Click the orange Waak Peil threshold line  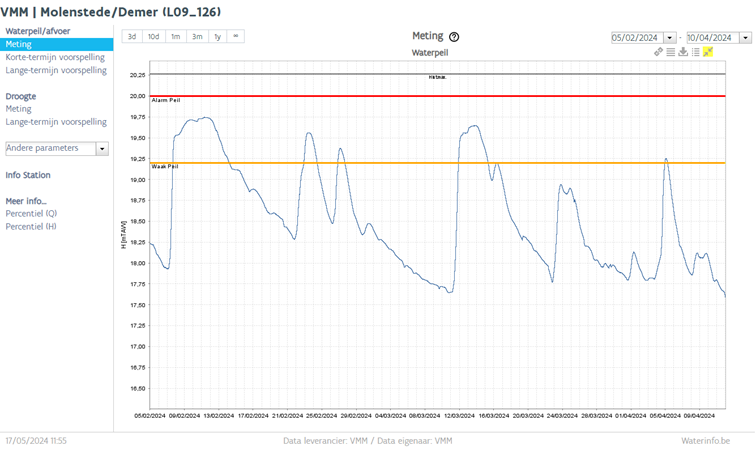pyautogui.click(x=437, y=163)
